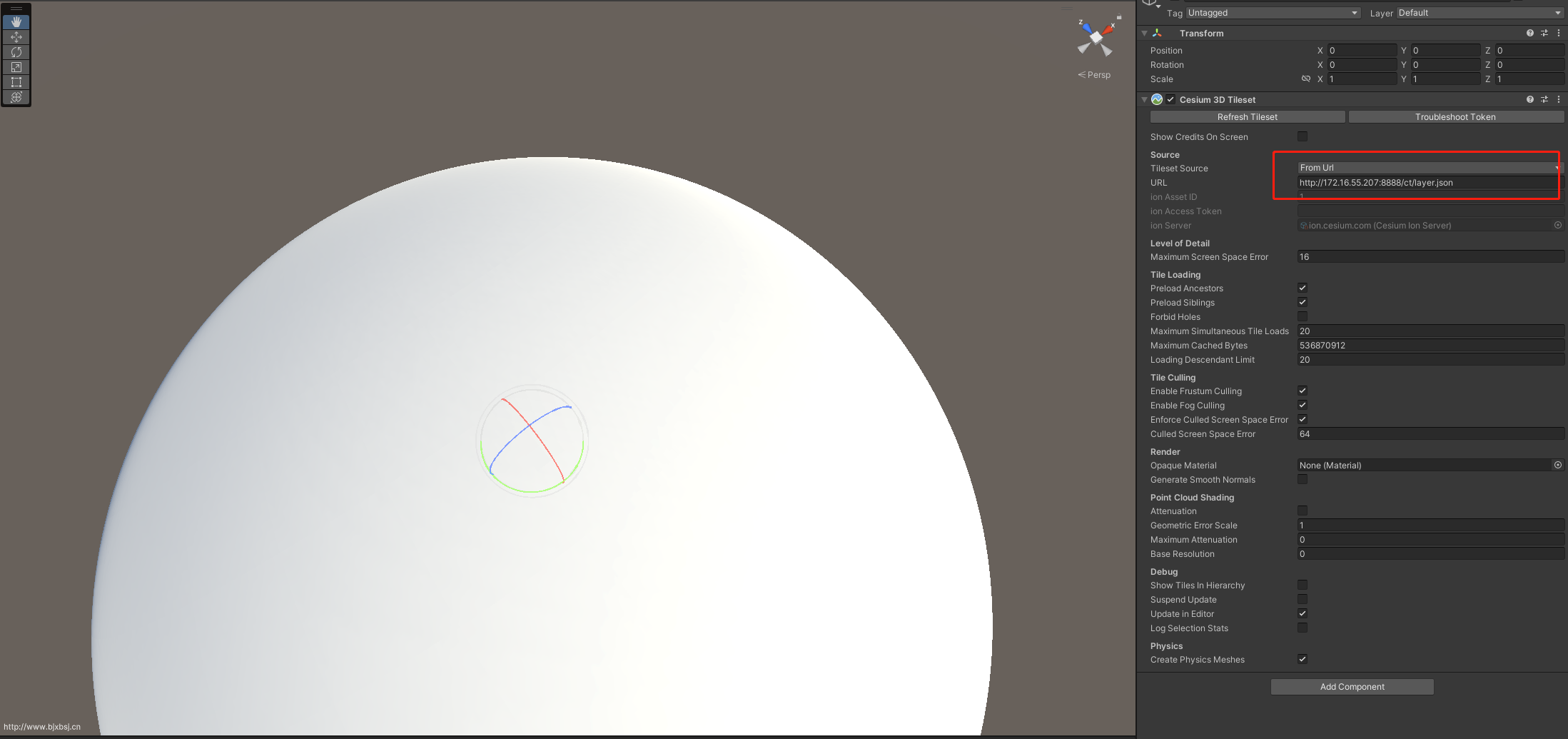1568x739 pixels.
Task: Enable Generate Smooth Normals checkbox
Action: [1303, 479]
